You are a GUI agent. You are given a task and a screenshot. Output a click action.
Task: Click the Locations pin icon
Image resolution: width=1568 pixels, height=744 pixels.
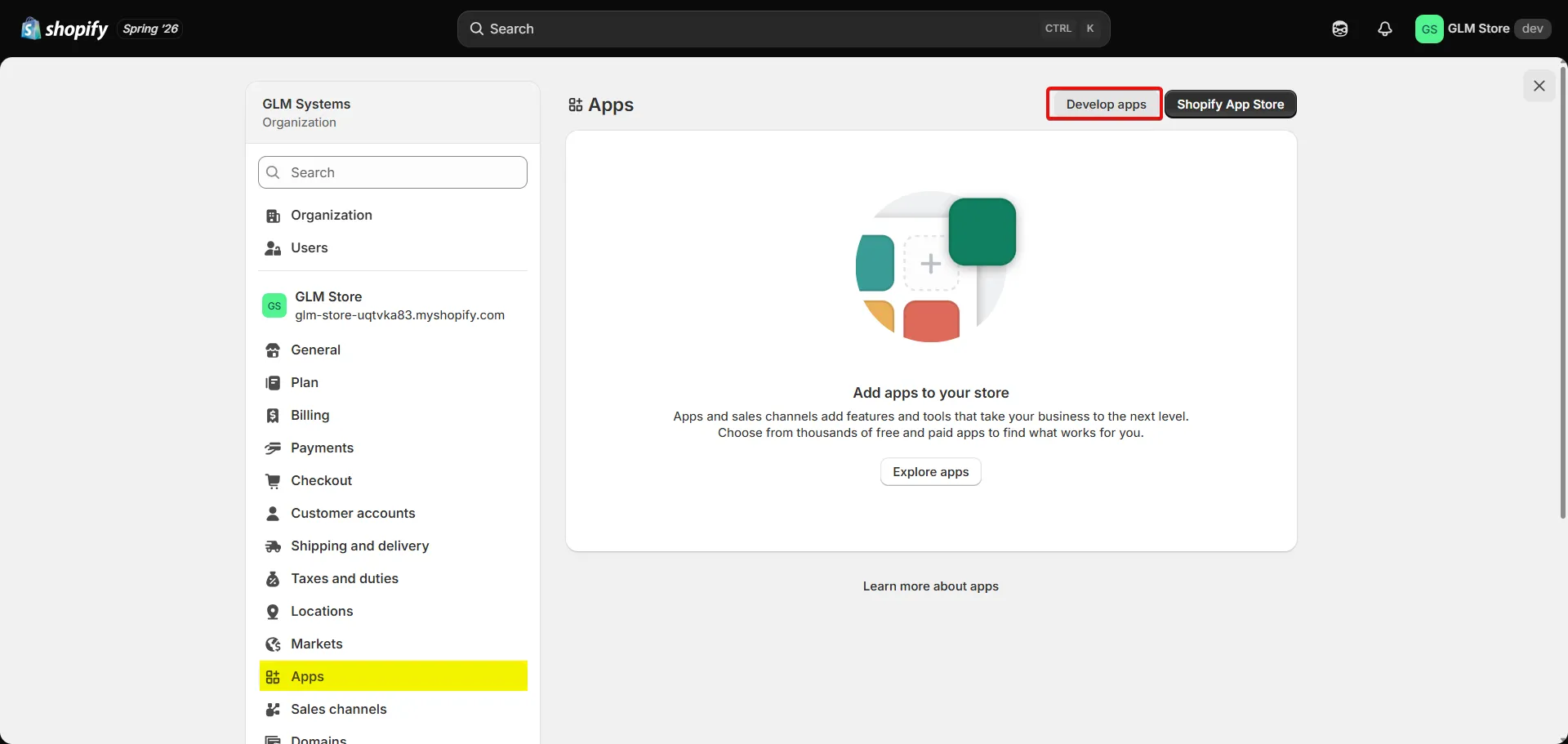tap(273, 612)
